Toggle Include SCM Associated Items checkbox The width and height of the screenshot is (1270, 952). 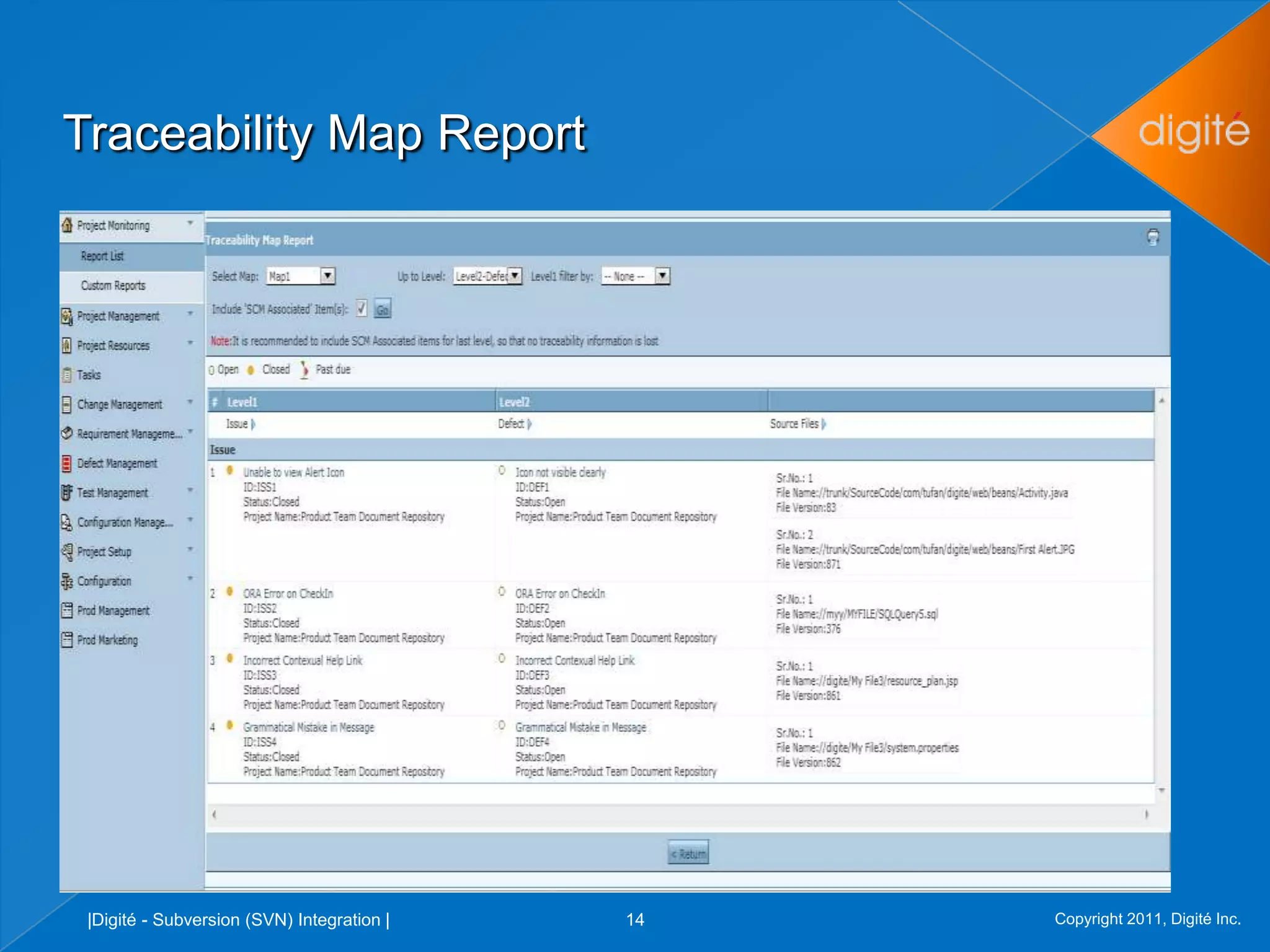tap(362, 309)
